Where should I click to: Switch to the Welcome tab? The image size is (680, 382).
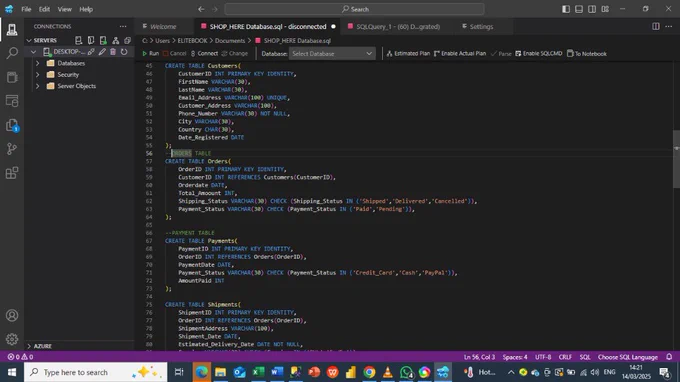pos(163,26)
